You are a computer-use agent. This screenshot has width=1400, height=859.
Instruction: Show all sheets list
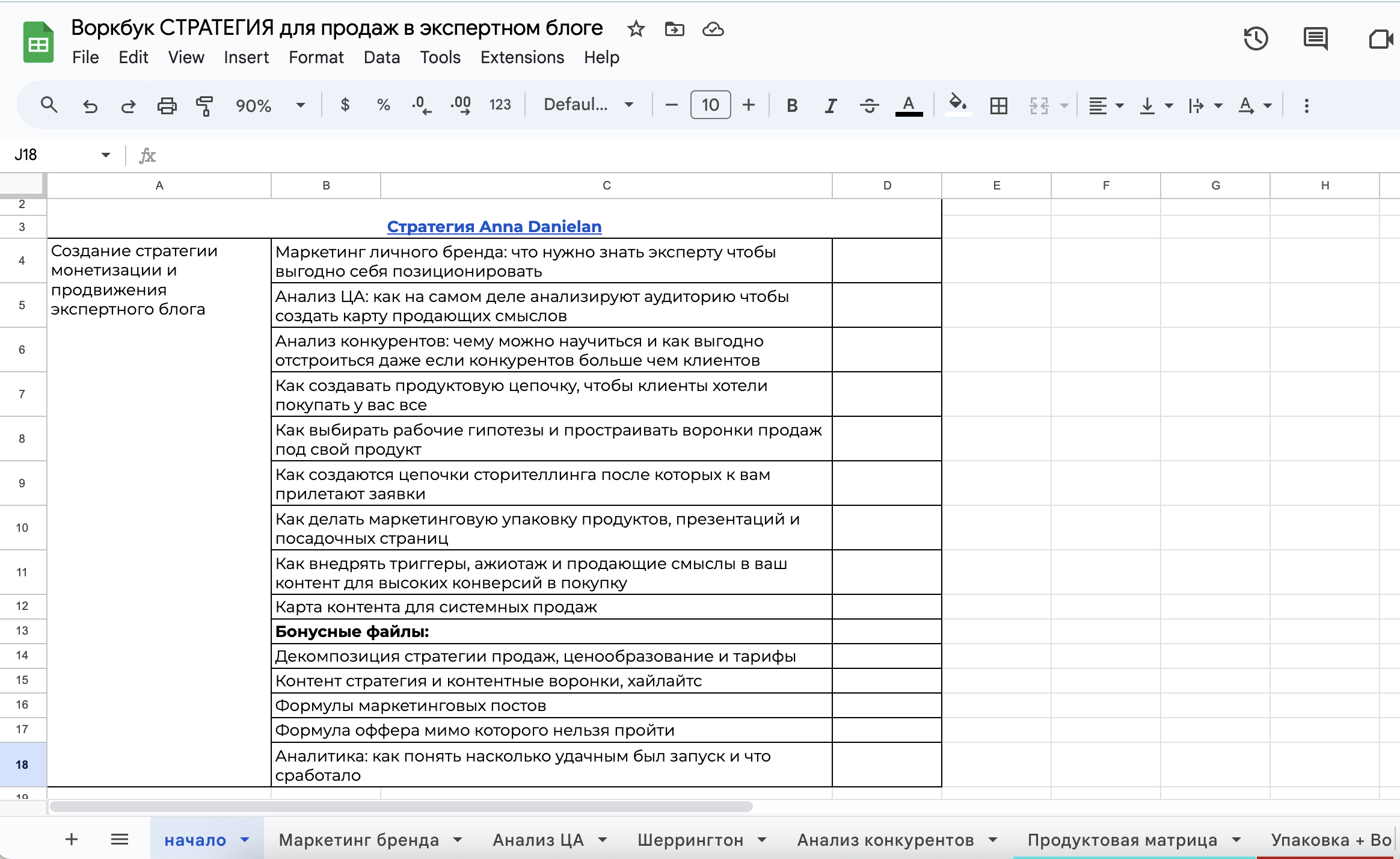coord(120,839)
